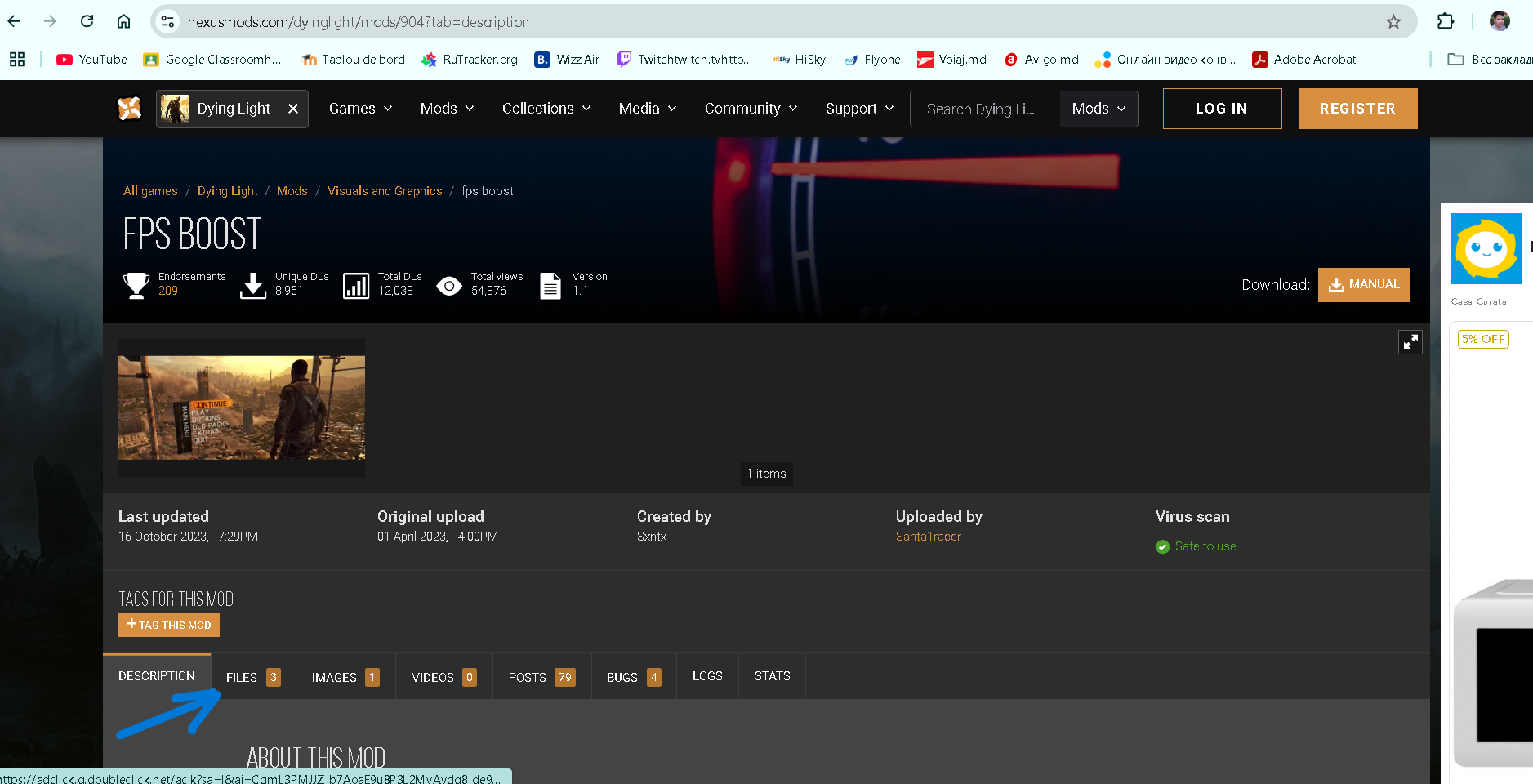Switch to the STATS tab
The width and height of the screenshot is (1533, 784).
point(773,676)
